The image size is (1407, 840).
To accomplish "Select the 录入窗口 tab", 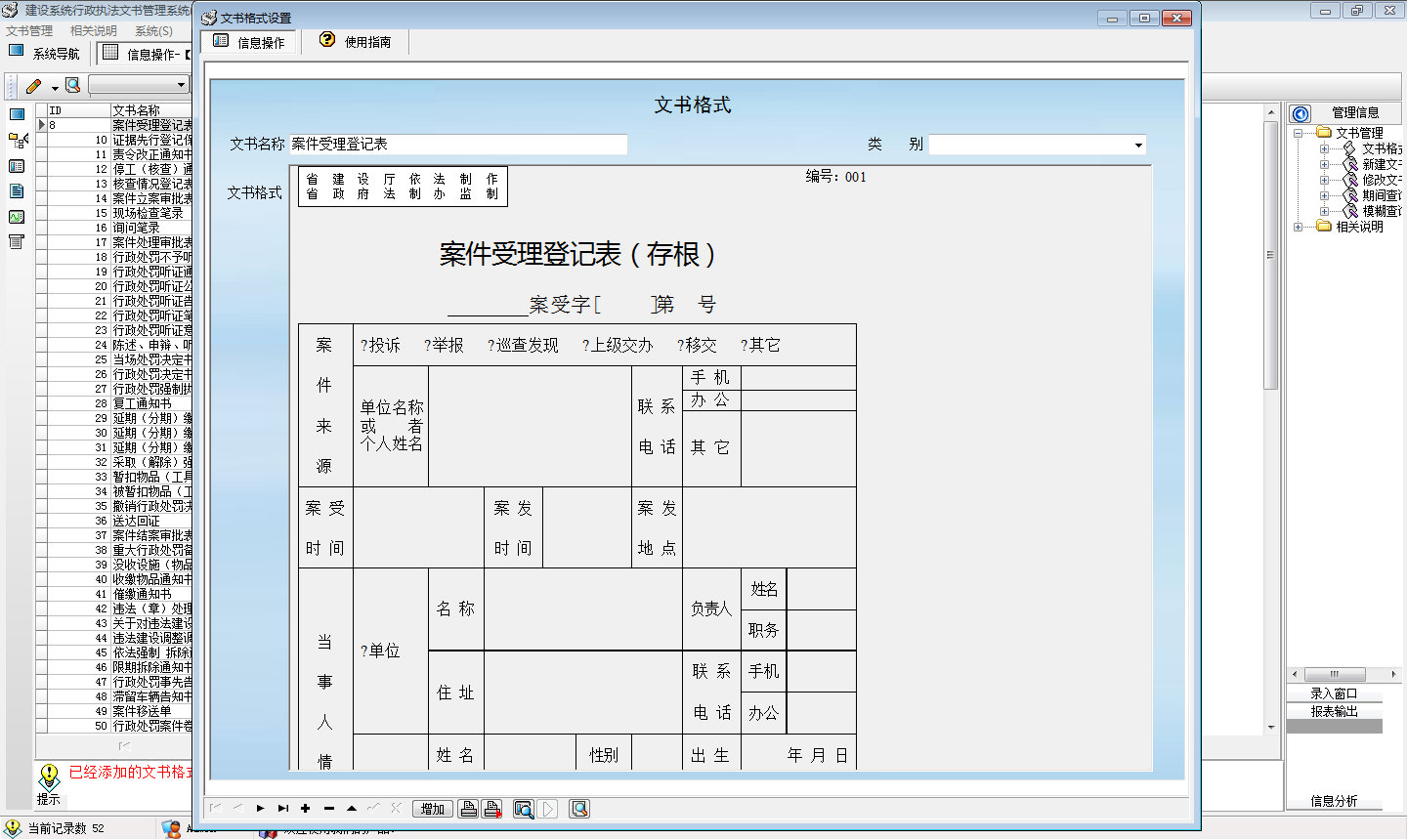I will [x=1334, y=693].
